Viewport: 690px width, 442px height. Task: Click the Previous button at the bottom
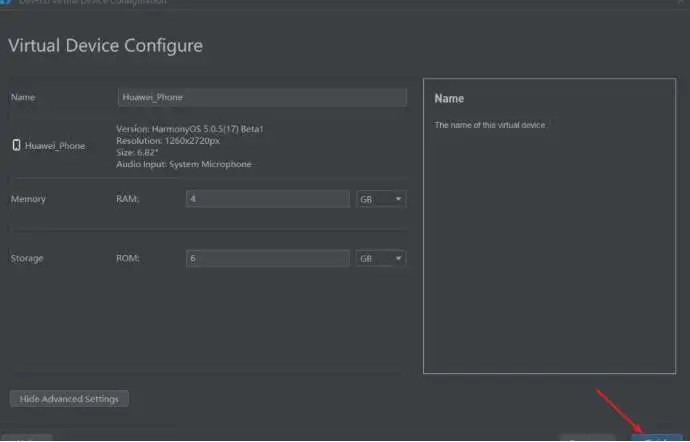point(585,438)
